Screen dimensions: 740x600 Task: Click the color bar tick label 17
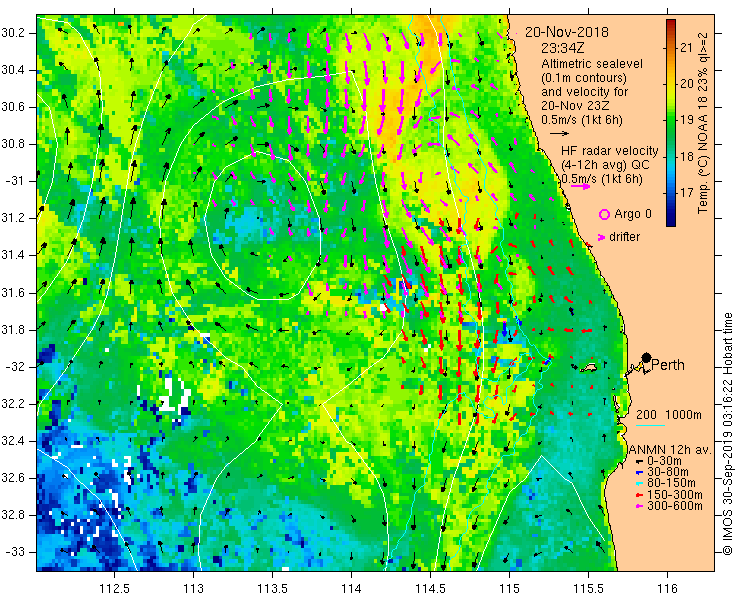(x=687, y=193)
